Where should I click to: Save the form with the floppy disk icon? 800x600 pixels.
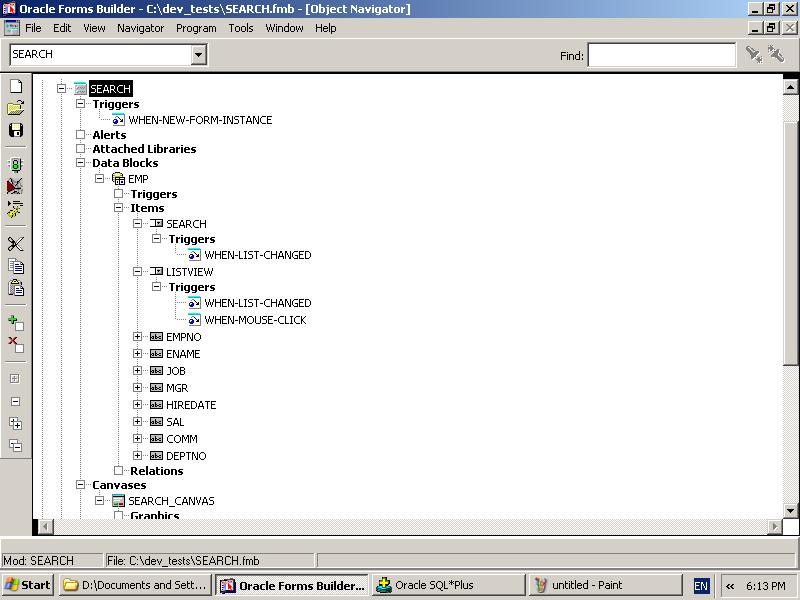[x=15, y=130]
